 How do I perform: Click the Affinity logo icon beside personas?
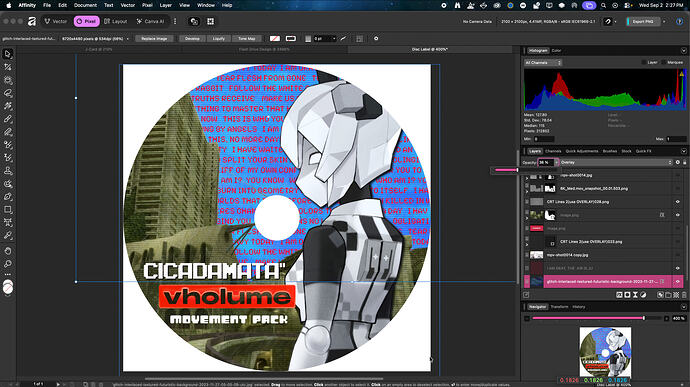pyautogui.click(x=32, y=21)
